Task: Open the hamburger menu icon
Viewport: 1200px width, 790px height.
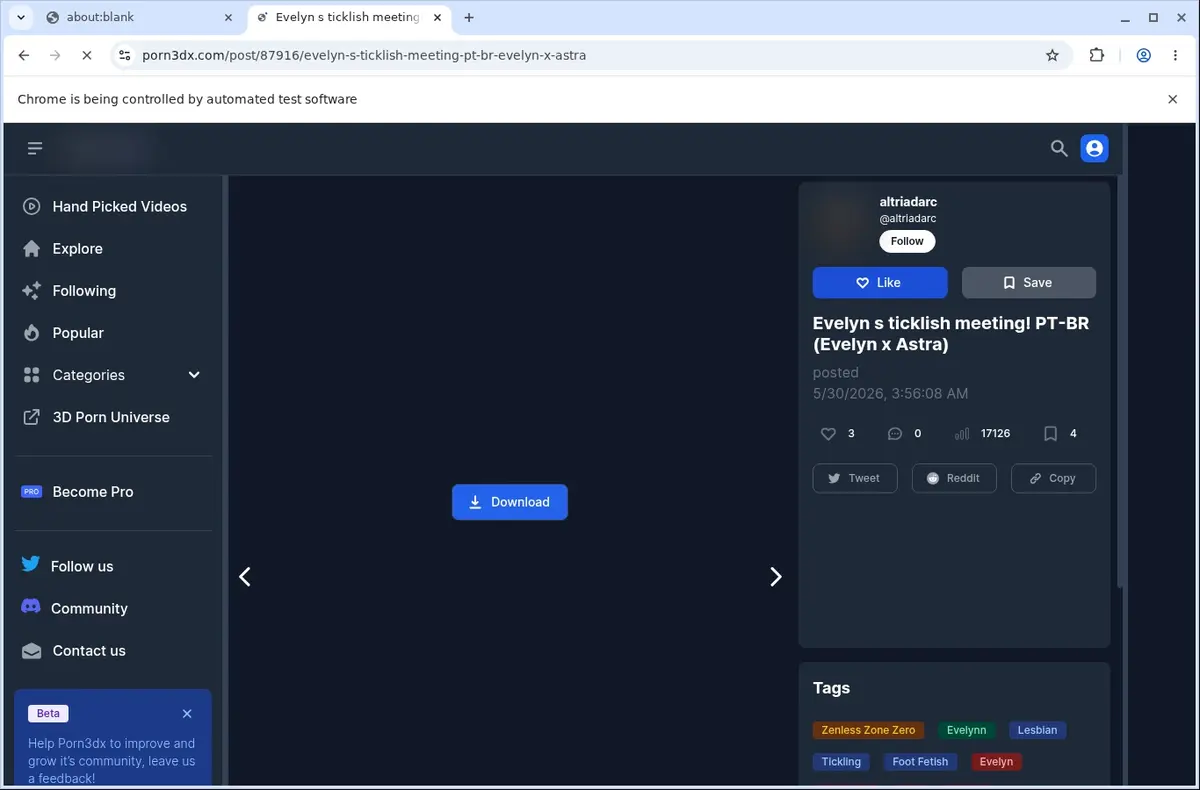Action: tap(35, 149)
